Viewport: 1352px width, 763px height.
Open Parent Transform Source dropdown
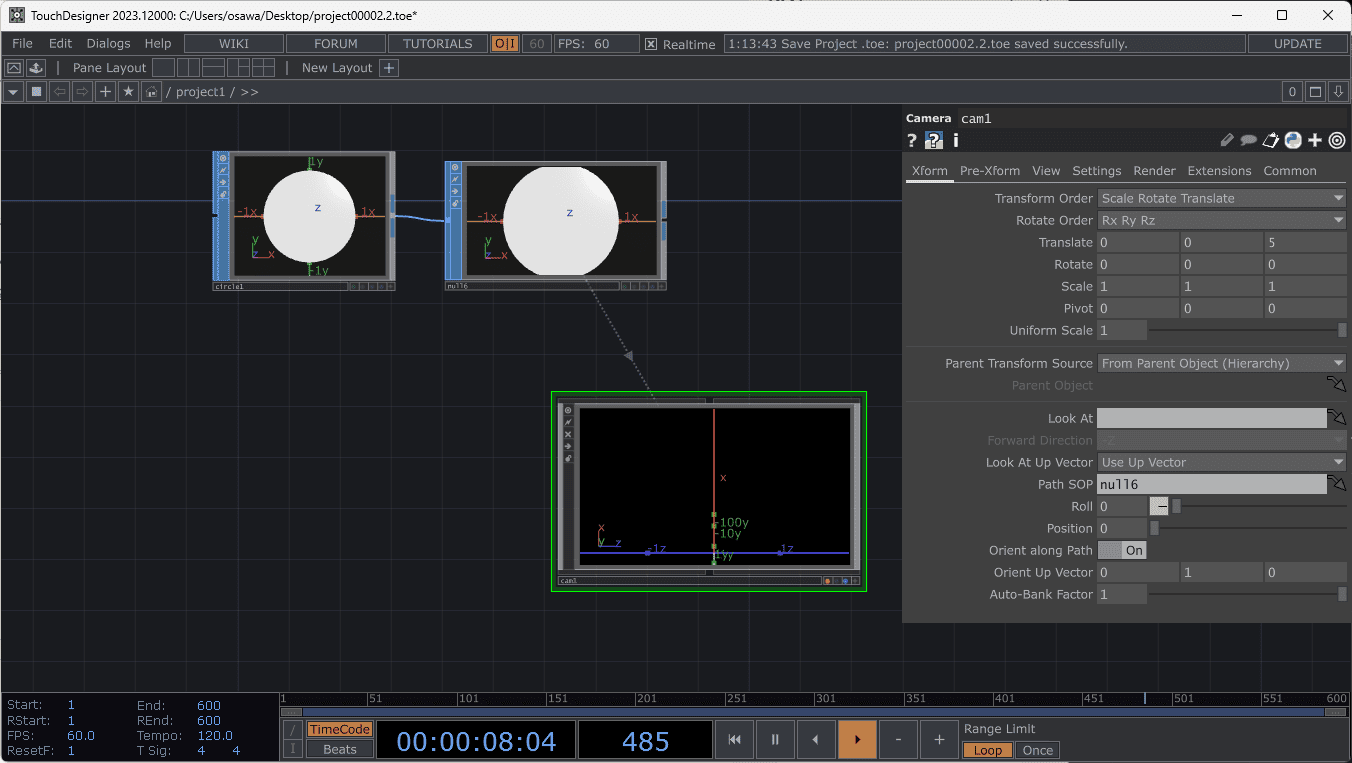click(1222, 363)
